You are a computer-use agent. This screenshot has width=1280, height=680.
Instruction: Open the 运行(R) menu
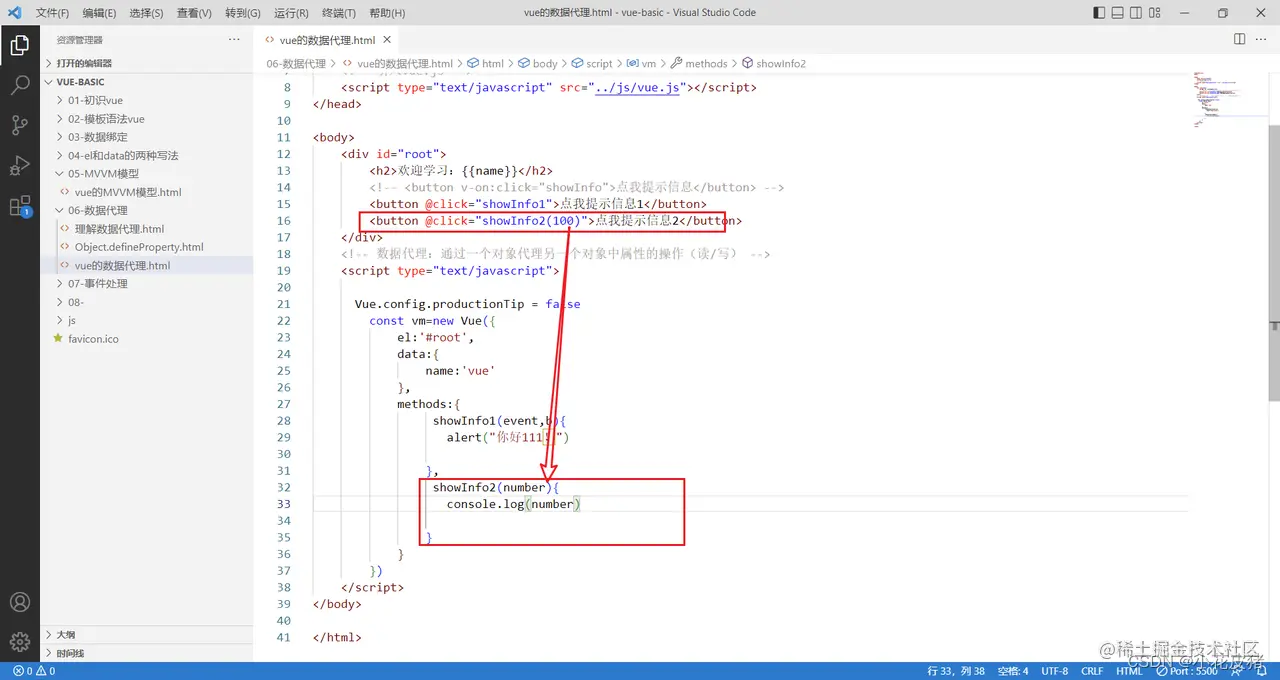[x=291, y=13]
